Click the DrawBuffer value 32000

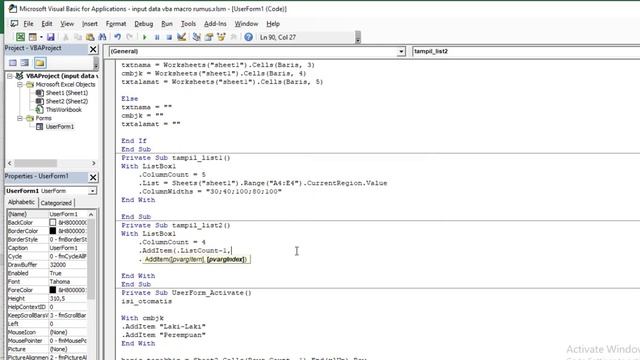[68, 265]
